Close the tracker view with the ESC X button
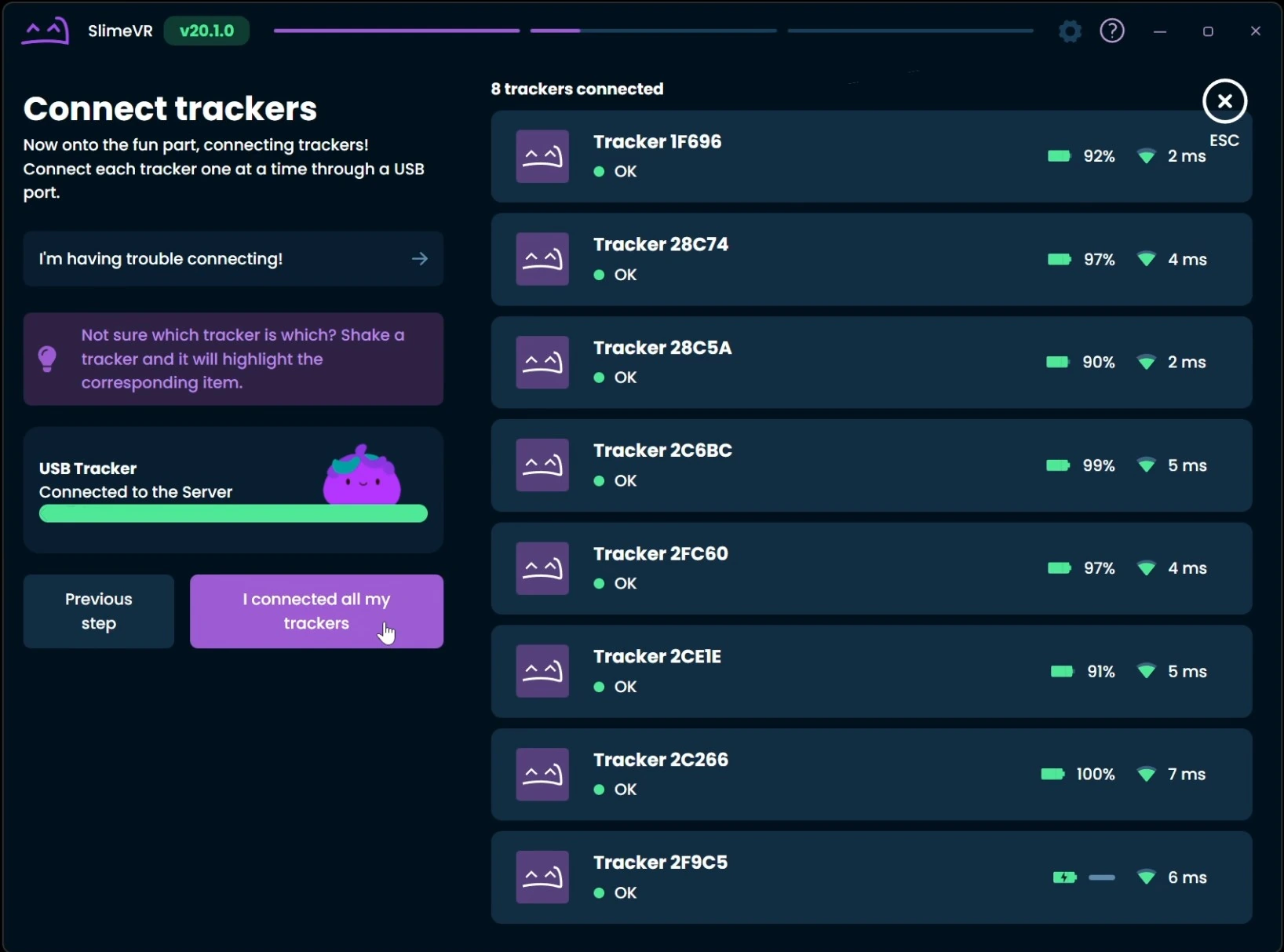Screen dimensions: 1284x952 coord(1224,101)
